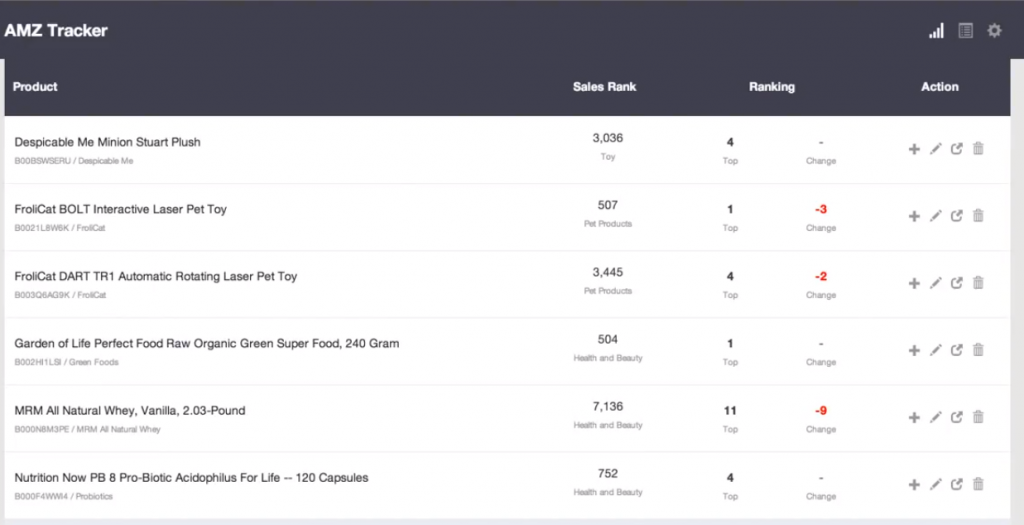
Task: Edit FroliCat BOLT Laser Pet Toy with pencil
Action: click(x=936, y=216)
